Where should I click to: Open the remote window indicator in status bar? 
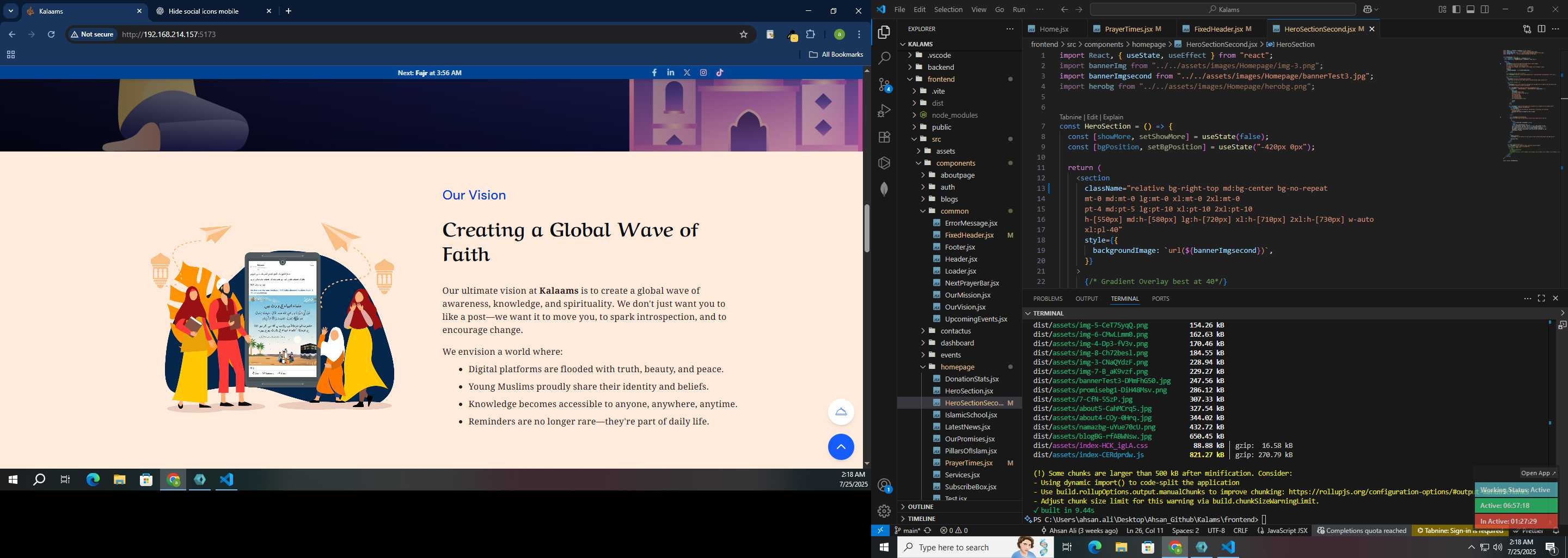(x=880, y=531)
